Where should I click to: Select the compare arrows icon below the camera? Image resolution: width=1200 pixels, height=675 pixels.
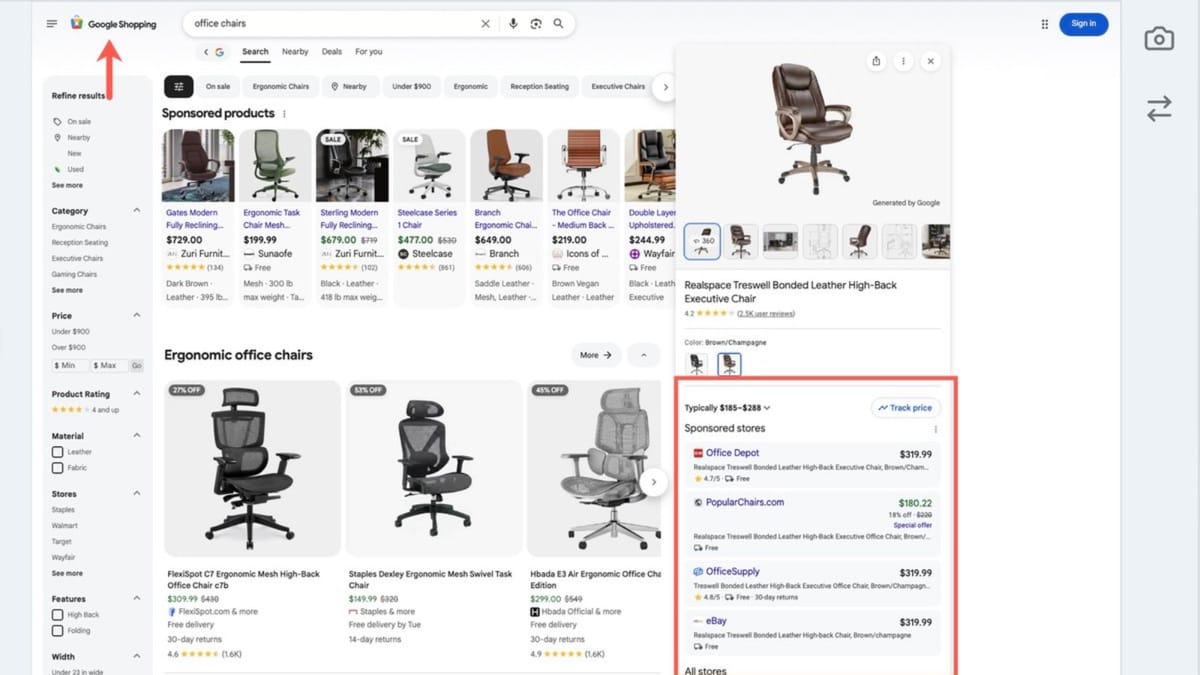point(1158,110)
